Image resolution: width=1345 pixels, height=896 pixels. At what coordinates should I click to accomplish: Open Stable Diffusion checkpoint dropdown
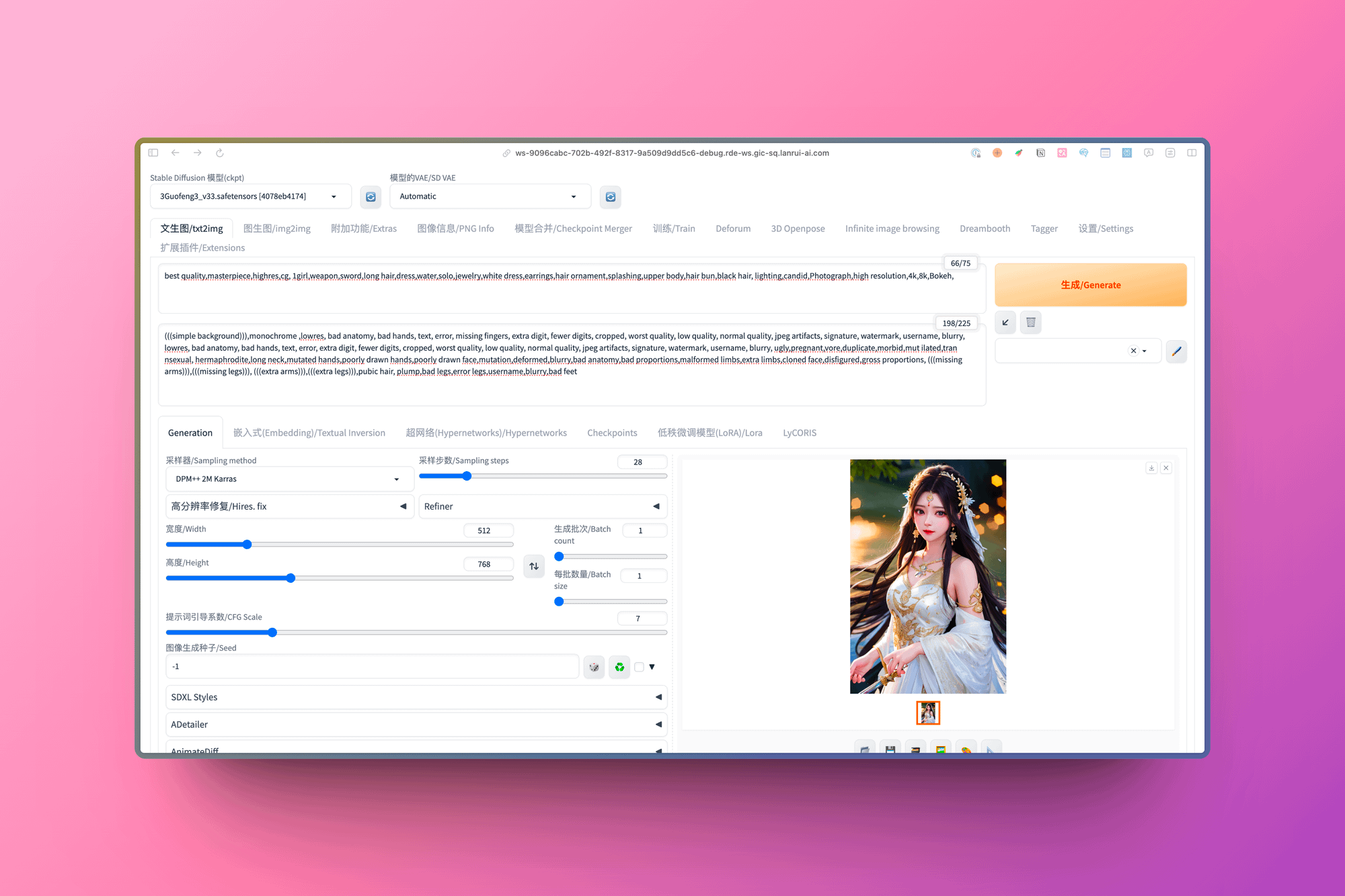(x=250, y=196)
